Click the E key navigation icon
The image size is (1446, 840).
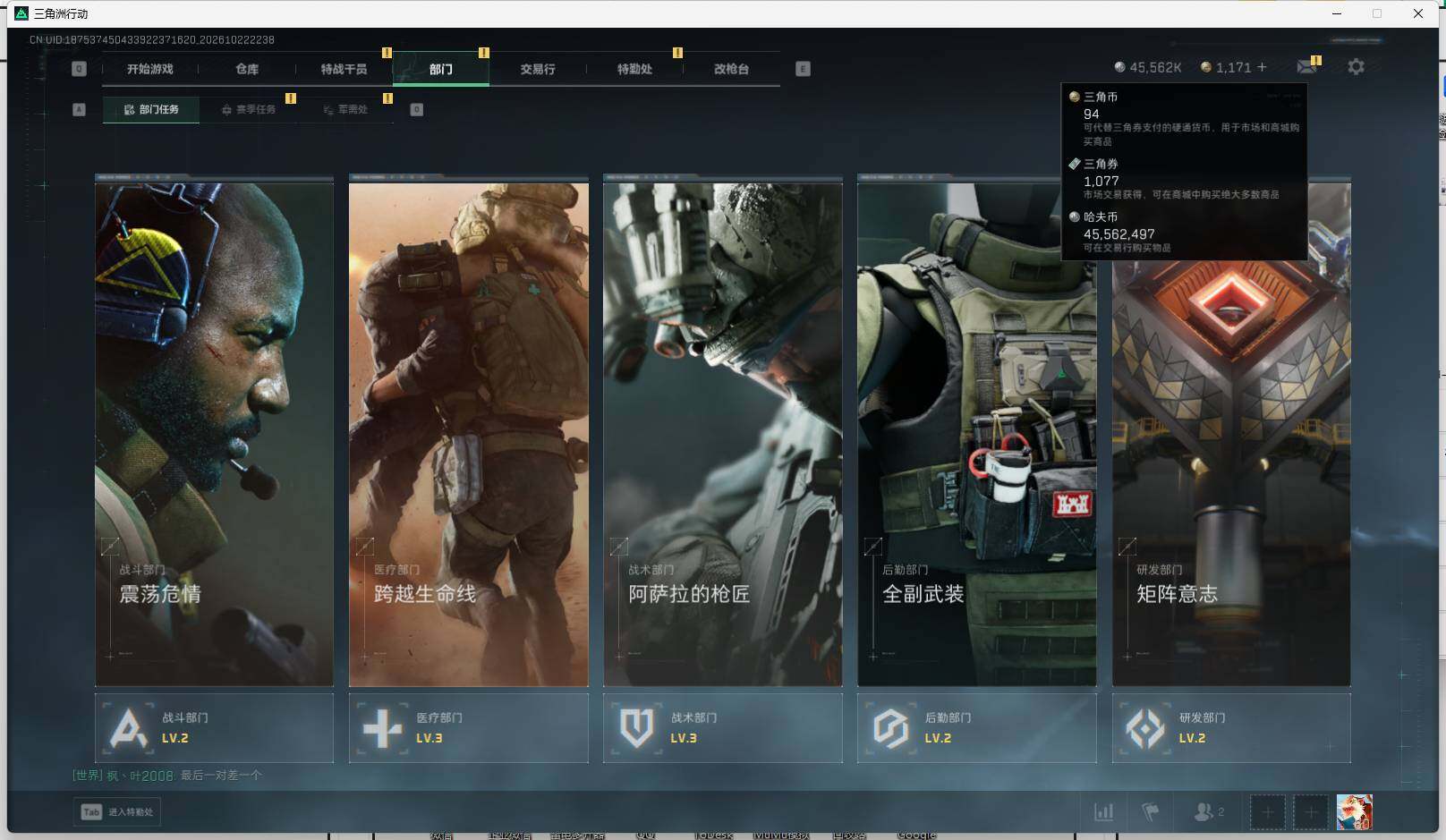(803, 69)
